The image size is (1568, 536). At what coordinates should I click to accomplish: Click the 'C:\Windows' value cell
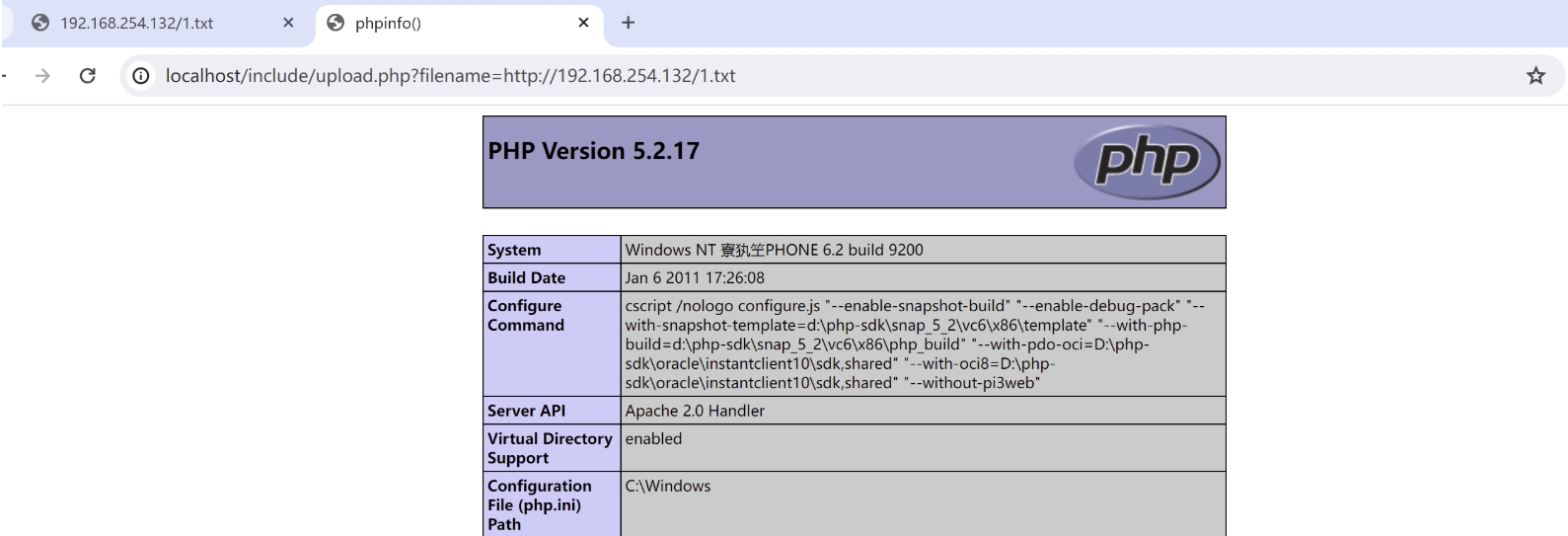668,486
